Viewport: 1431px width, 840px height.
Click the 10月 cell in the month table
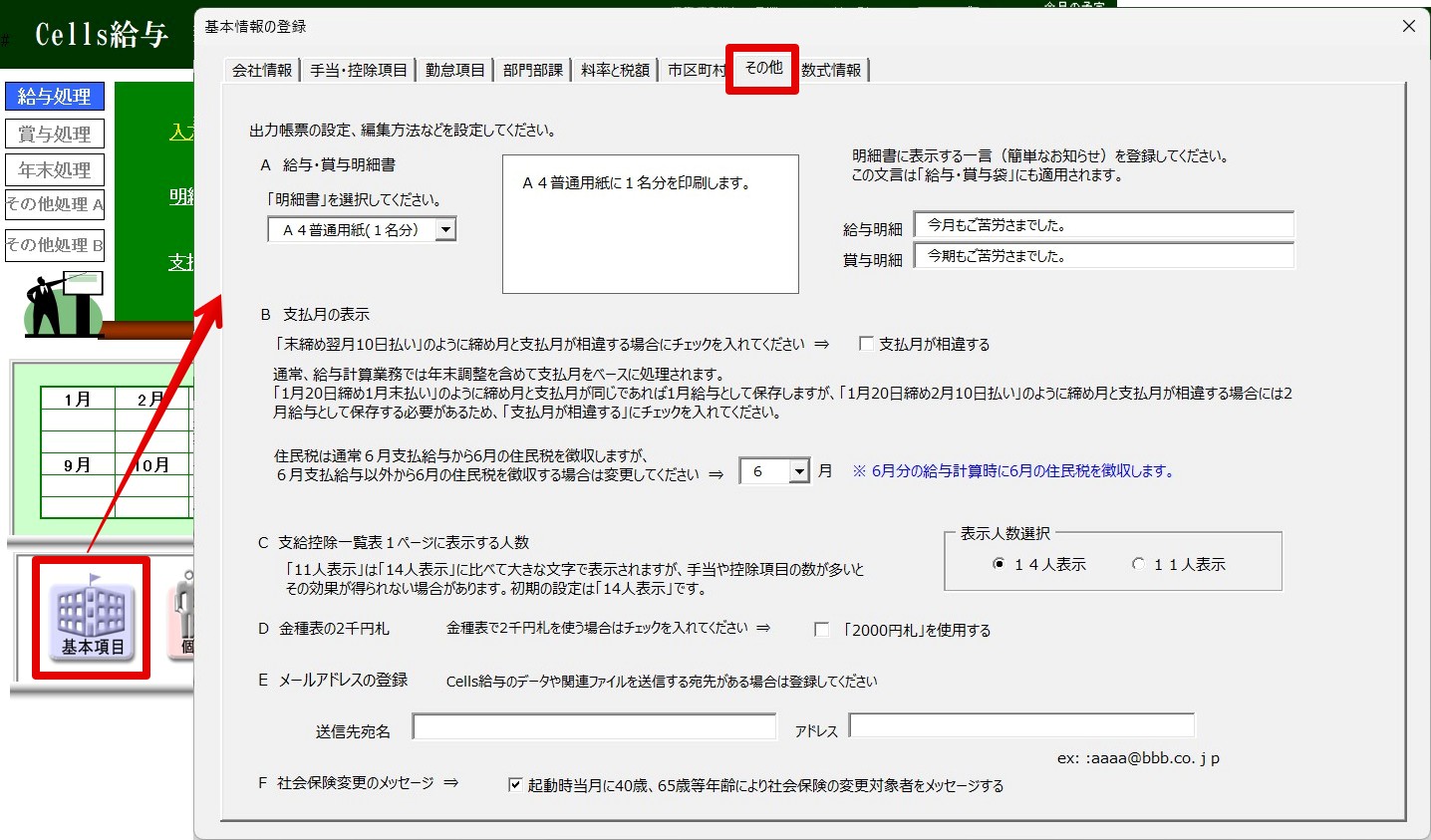(152, 465)
